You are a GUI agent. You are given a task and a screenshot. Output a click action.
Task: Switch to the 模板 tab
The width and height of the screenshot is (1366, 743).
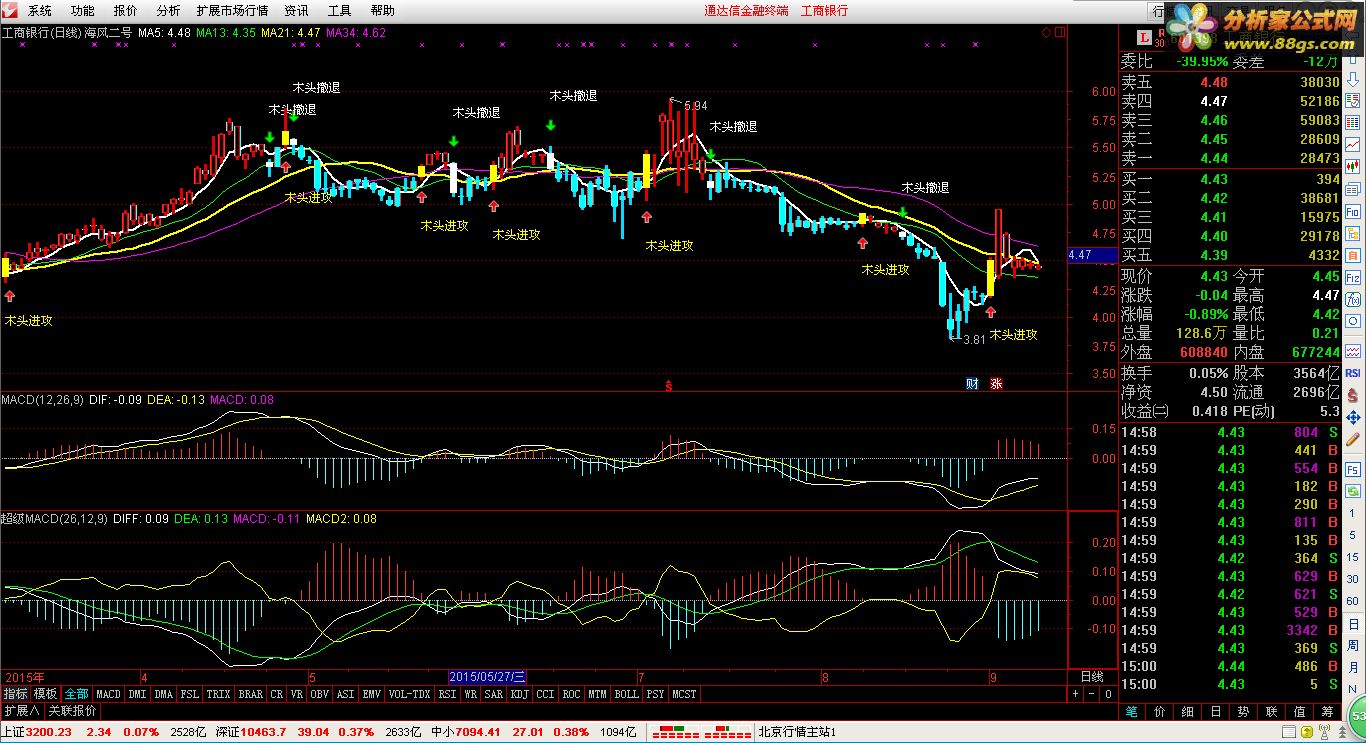coord(46,693)
